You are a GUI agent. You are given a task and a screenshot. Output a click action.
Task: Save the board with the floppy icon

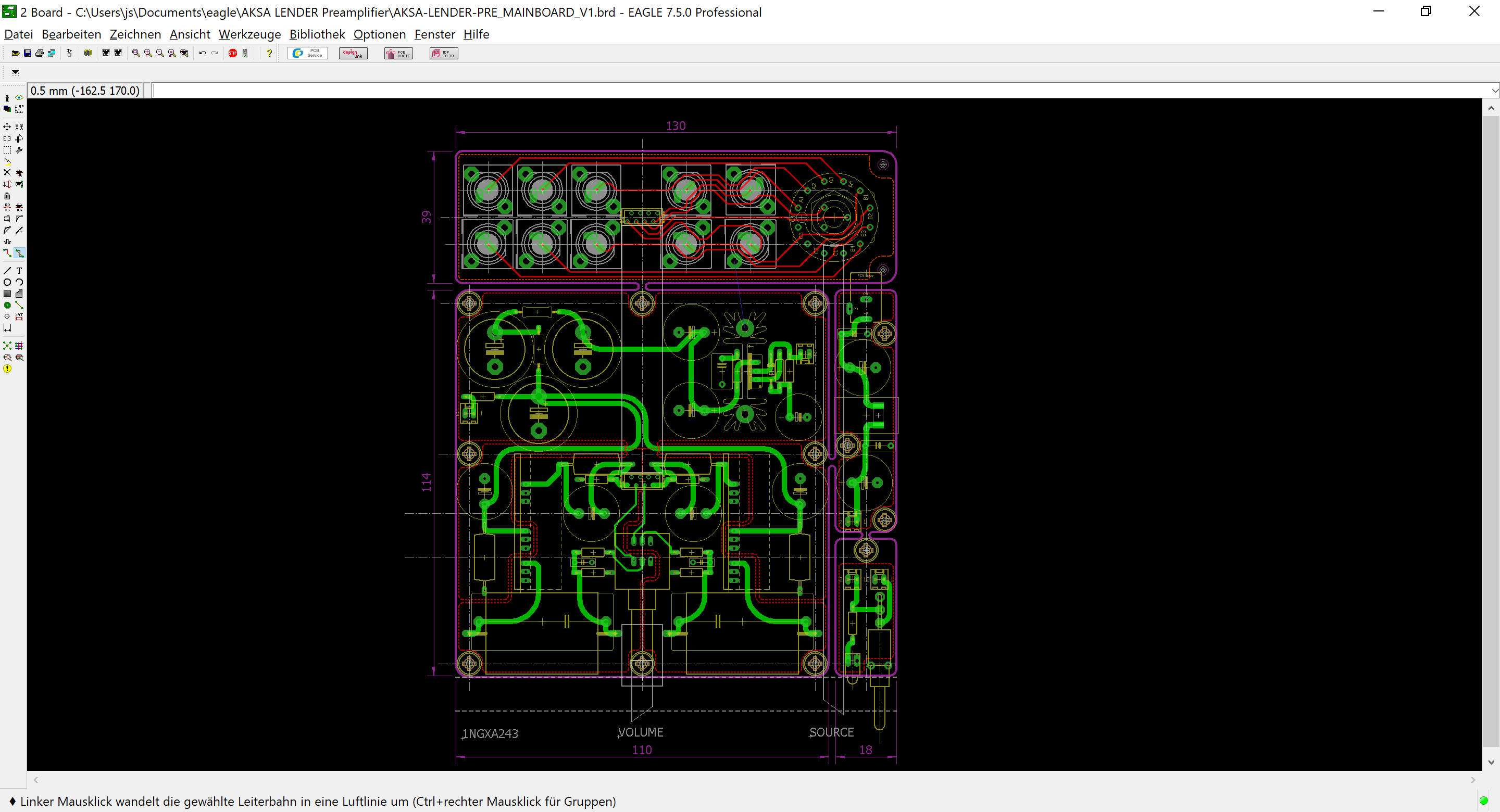click(28, 53)
